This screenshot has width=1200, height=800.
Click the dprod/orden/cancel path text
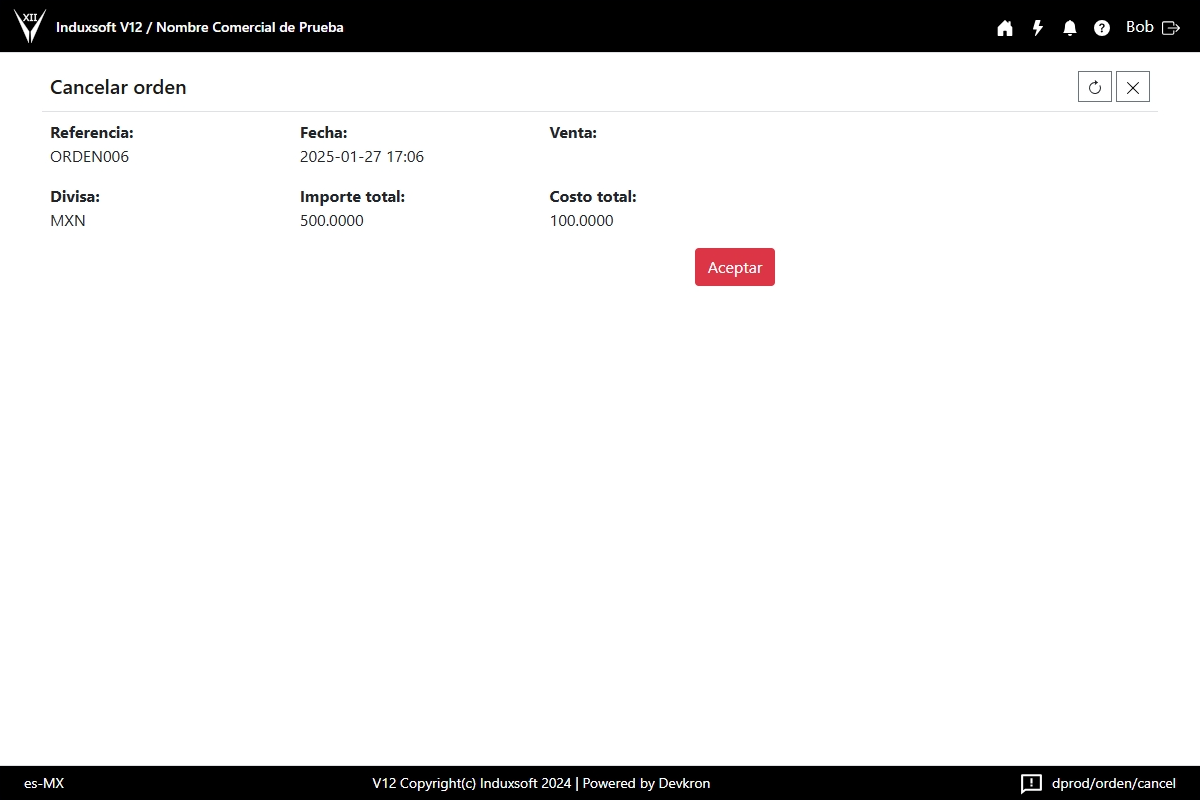[x=1114, y=783]
